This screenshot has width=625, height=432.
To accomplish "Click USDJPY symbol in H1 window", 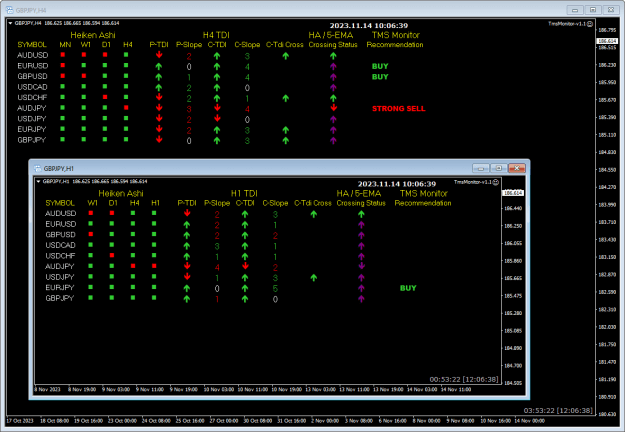I will [x=60, y=277].
